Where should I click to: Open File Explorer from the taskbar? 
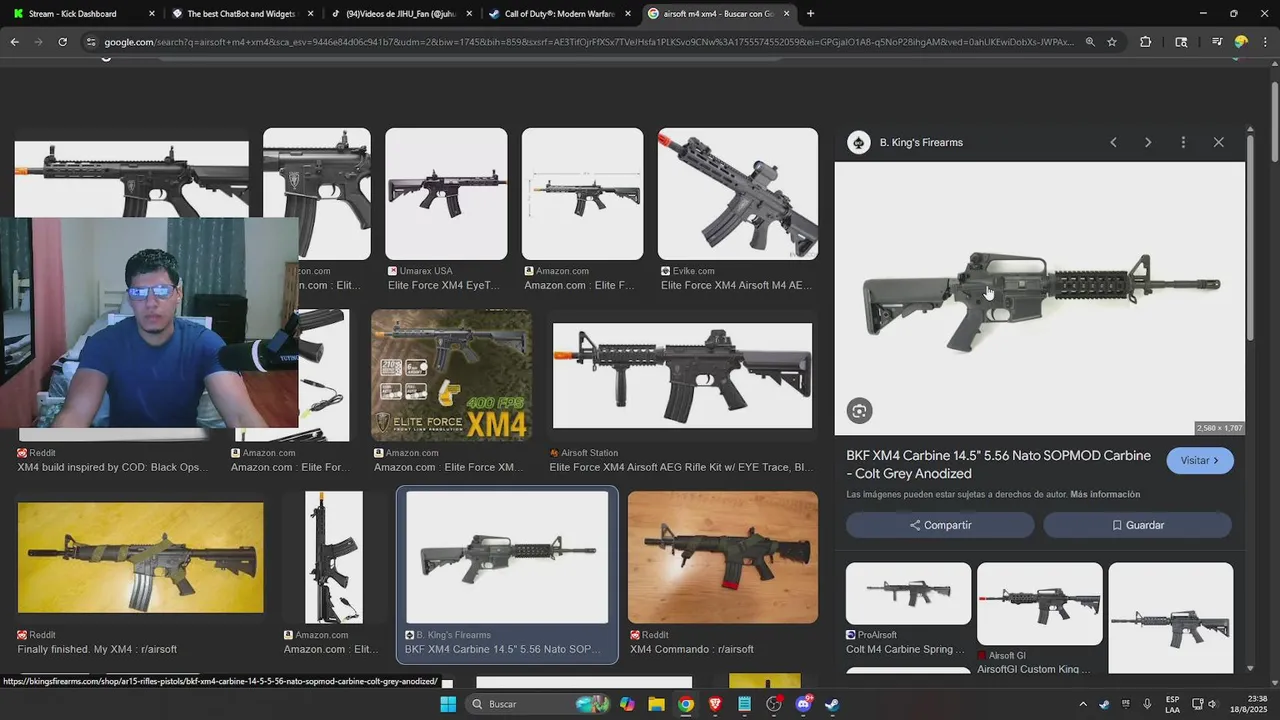(656, 704)
